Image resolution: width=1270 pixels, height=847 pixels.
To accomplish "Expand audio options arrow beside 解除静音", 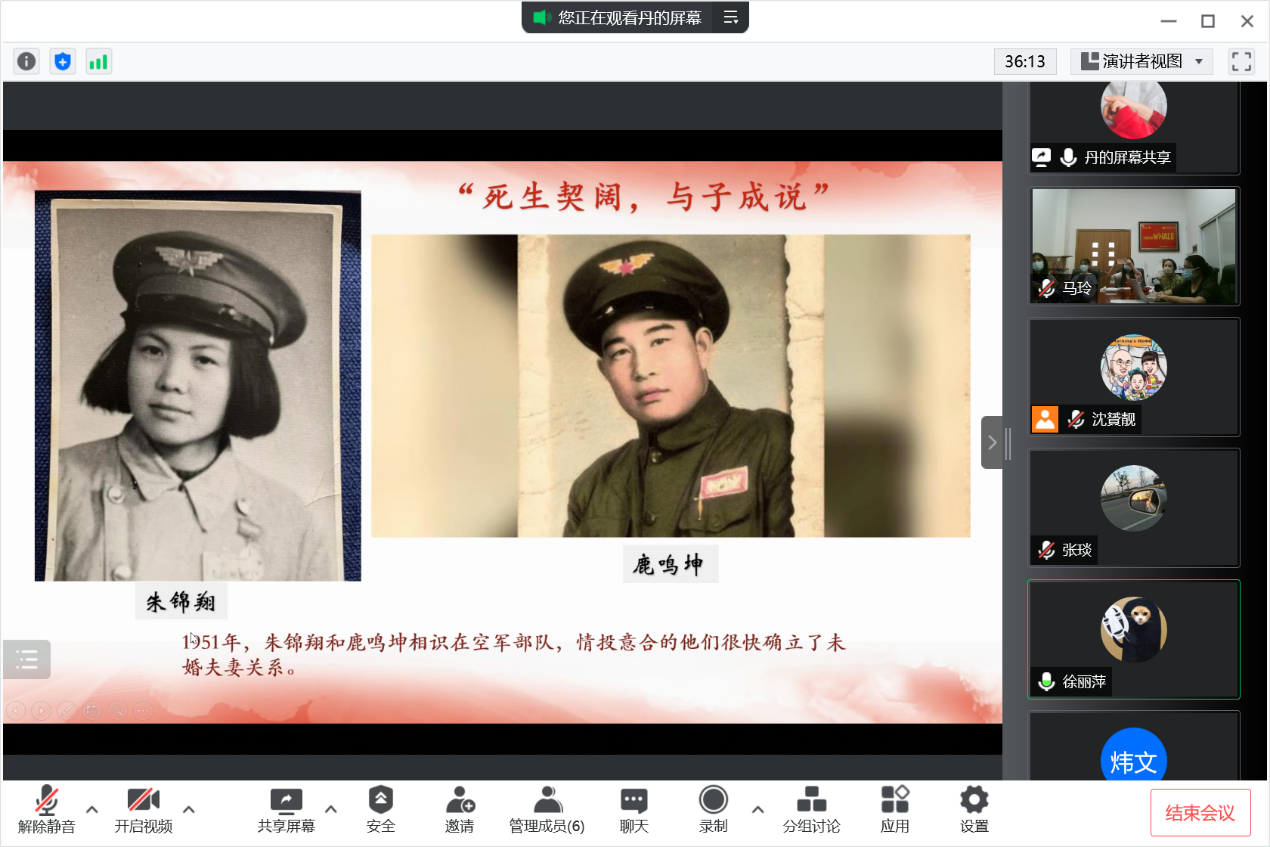I will [x=92, y=809].
